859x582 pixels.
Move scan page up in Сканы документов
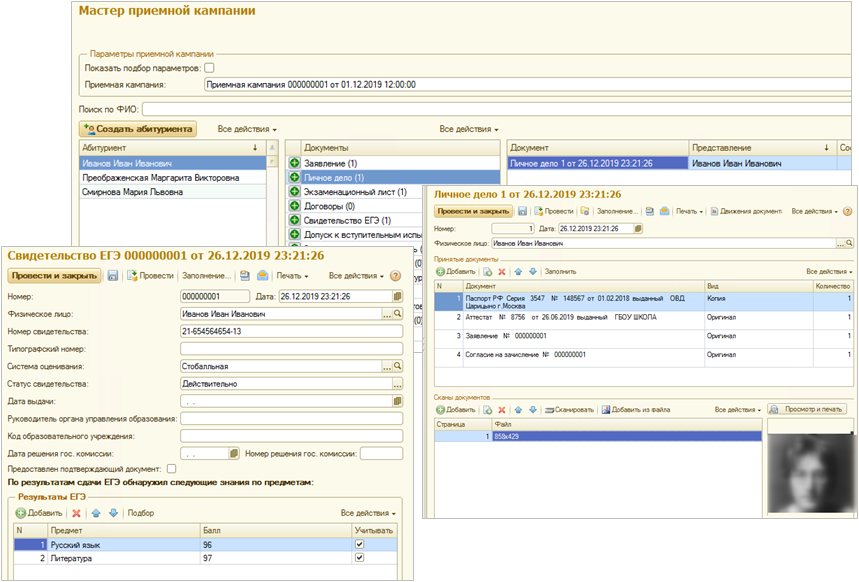click(518, 409)
